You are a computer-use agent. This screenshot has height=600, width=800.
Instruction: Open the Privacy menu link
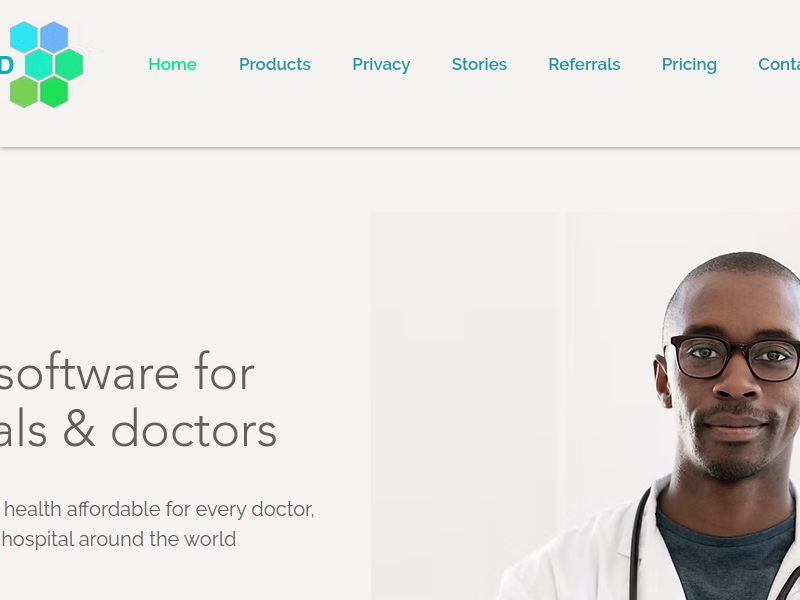point(381,65)
